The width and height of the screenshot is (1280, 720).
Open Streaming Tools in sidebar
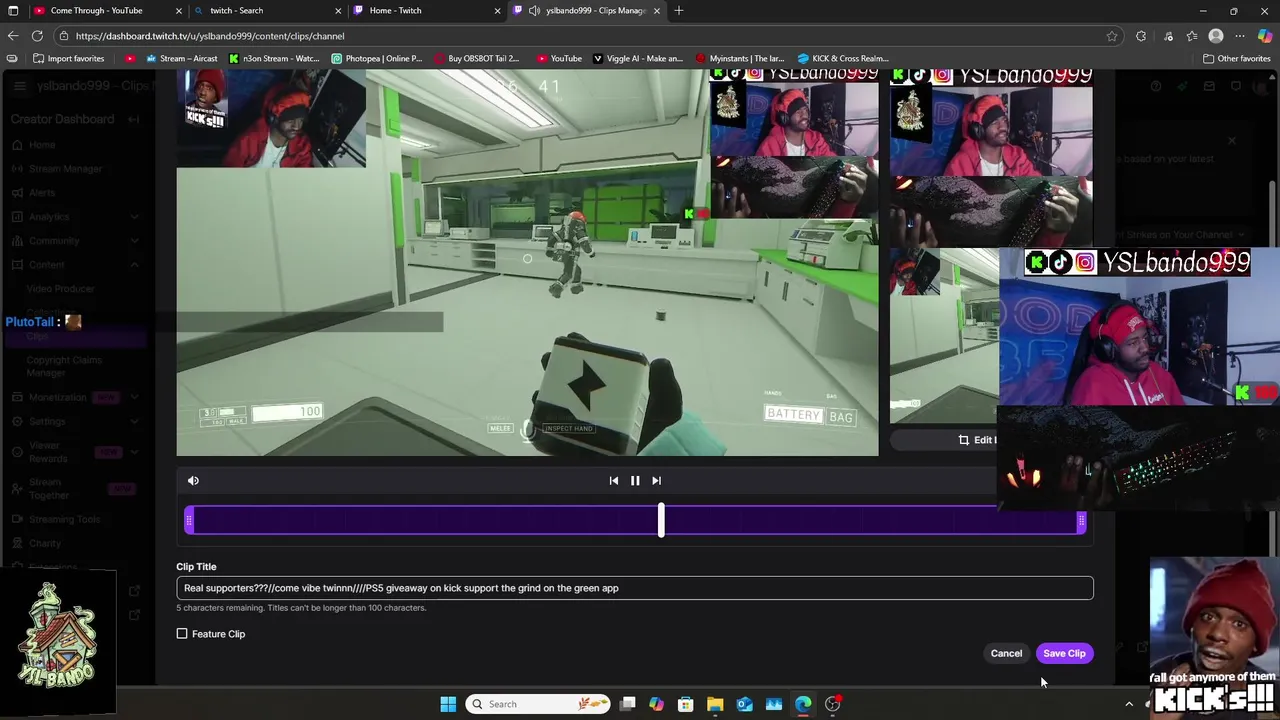pyautogui.click(x=64, y=519)
